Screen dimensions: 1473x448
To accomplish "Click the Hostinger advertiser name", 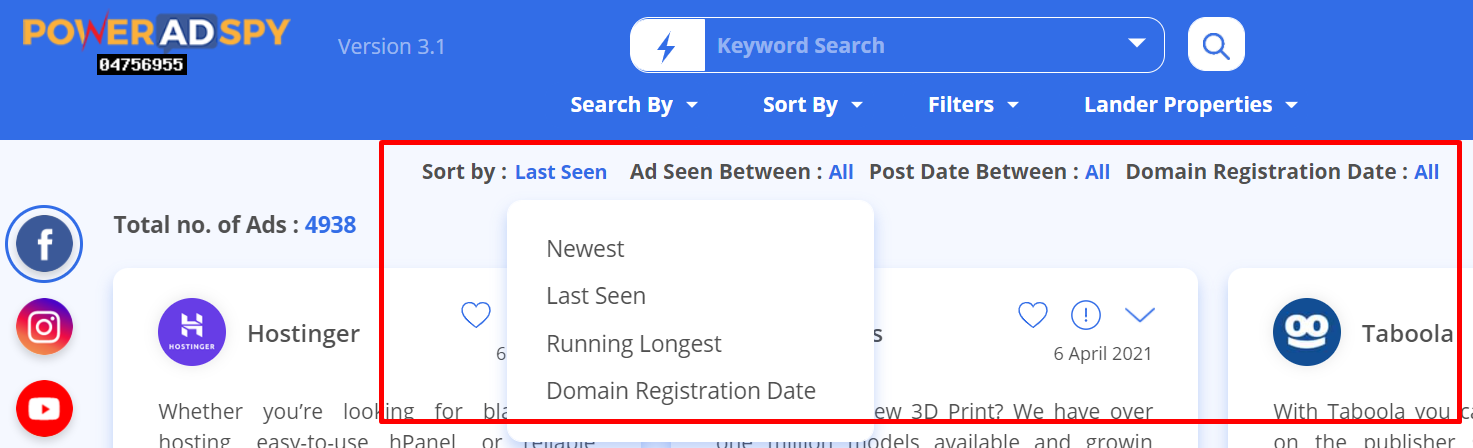I will (x=304, y=334).
